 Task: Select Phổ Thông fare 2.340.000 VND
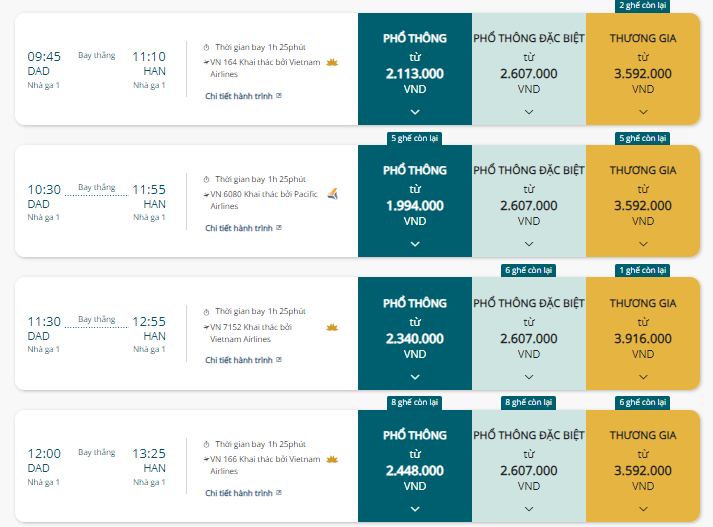[x=415, y=333]
